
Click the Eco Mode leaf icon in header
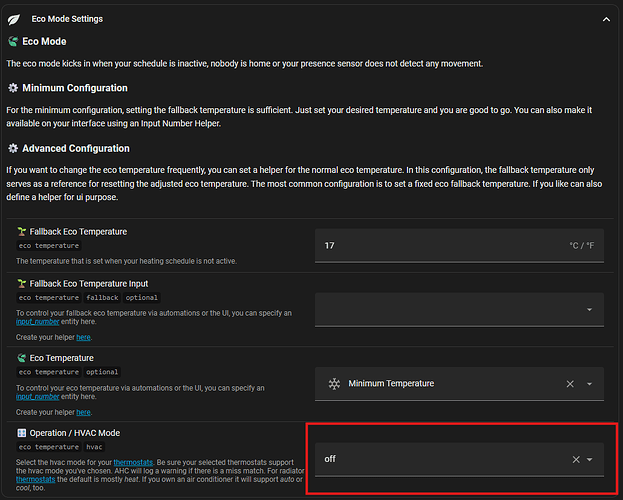(14, 18)
